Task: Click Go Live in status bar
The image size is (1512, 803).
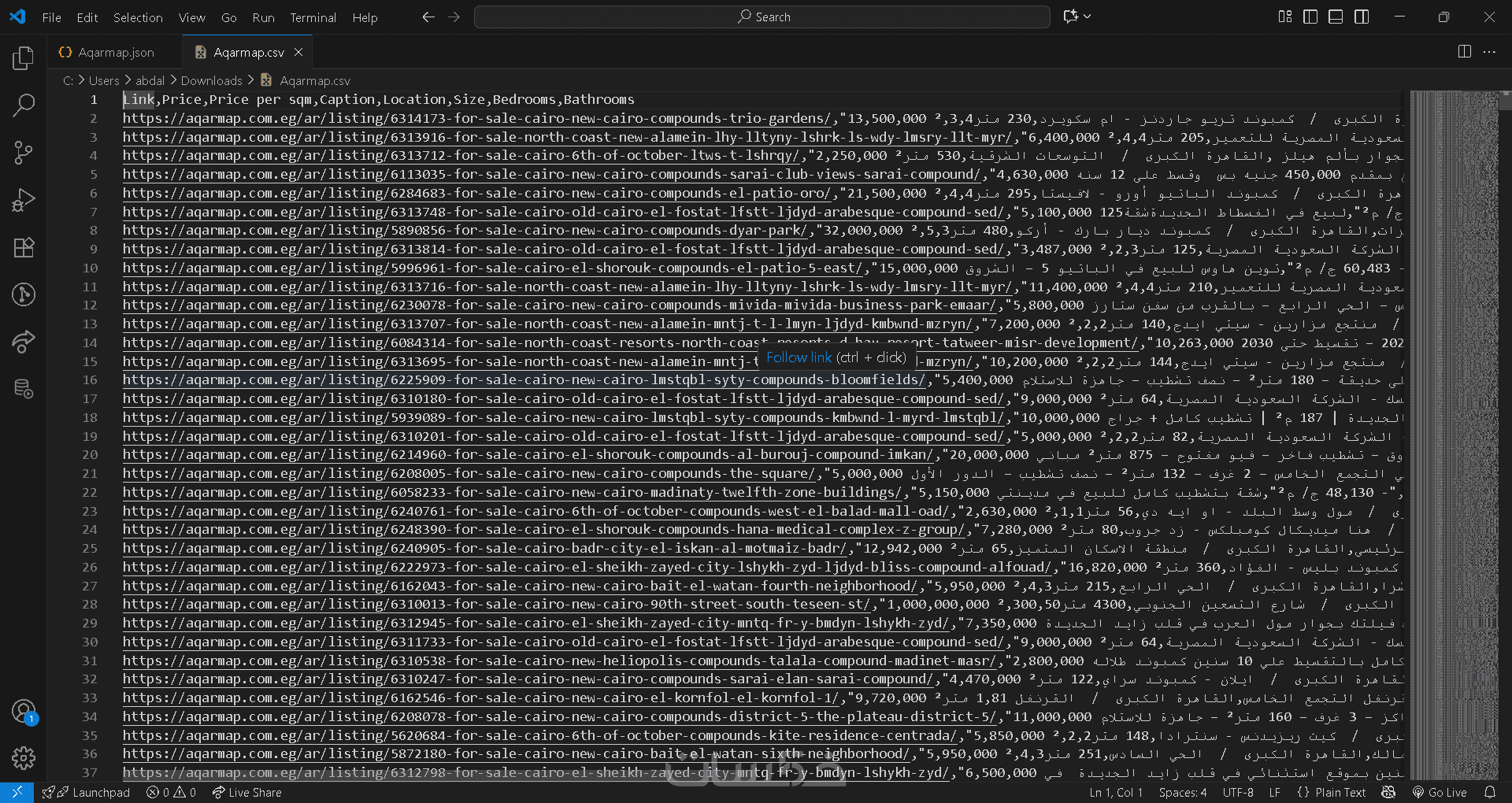Action: click(x=1440, y=793)
